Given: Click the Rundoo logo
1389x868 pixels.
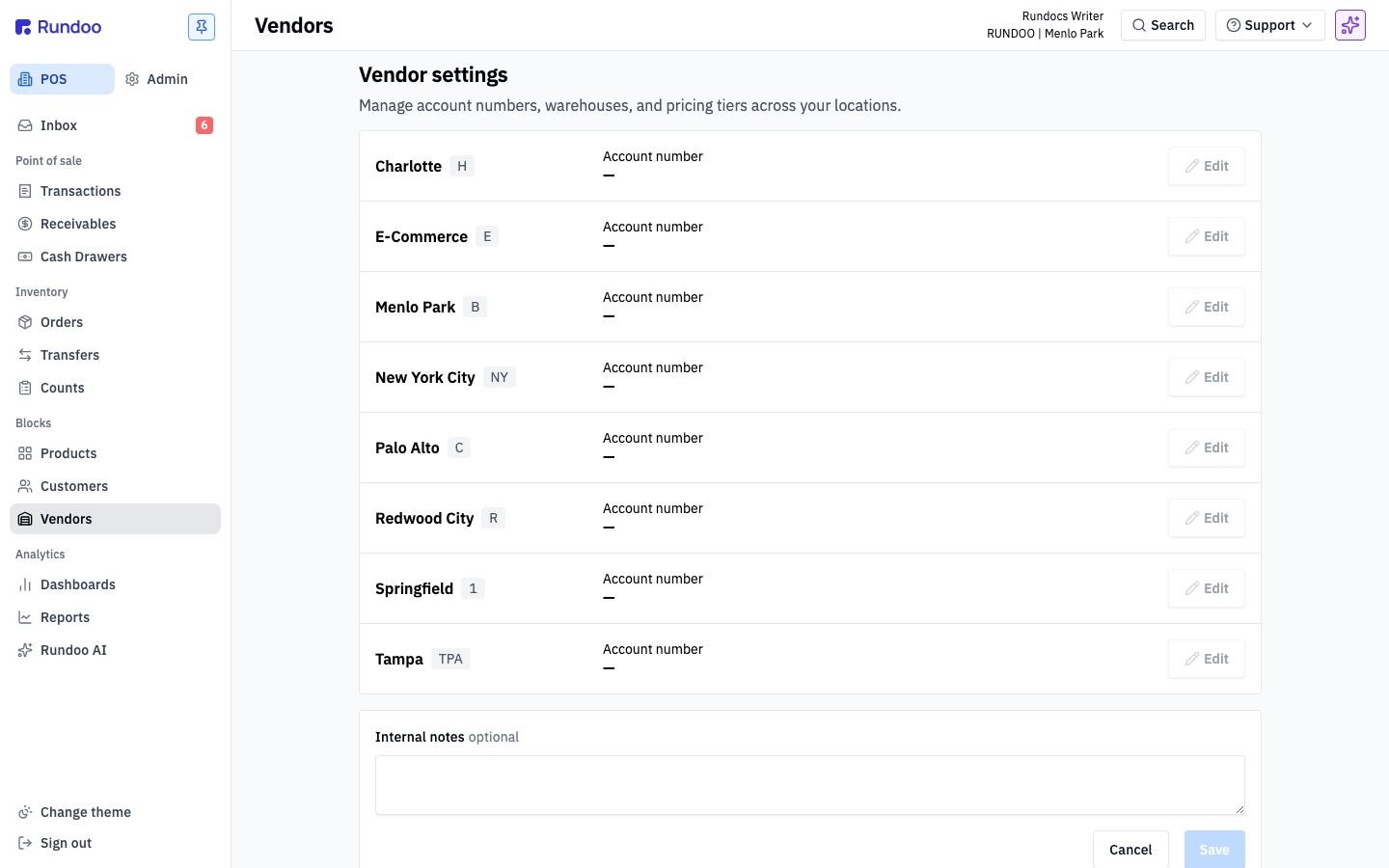Looking at the screenshot, I should (x=58, y=27).
